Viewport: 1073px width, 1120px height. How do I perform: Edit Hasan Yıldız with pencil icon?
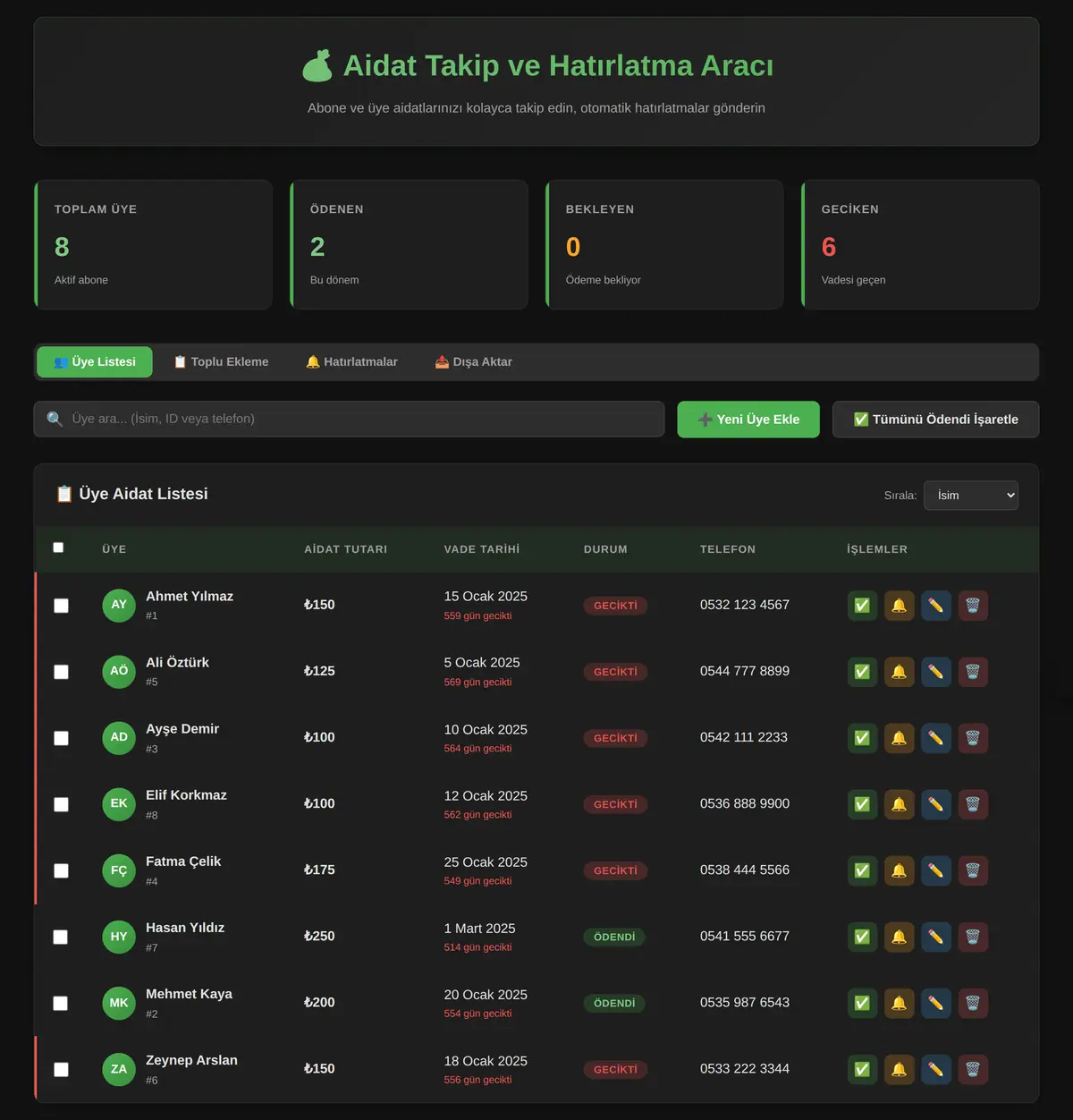(935, 937)
